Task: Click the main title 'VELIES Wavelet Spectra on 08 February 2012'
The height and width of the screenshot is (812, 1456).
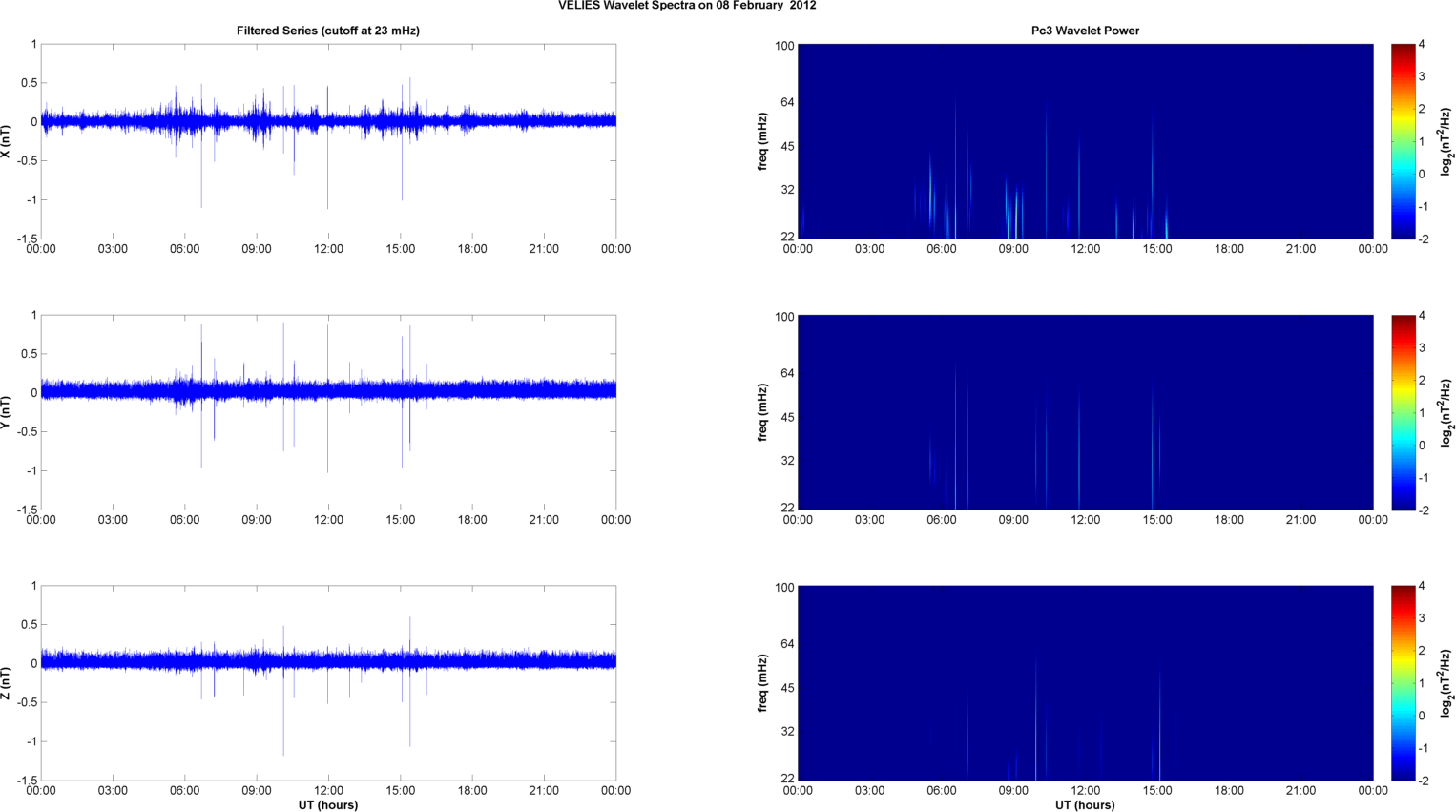Action: [687, 6]
